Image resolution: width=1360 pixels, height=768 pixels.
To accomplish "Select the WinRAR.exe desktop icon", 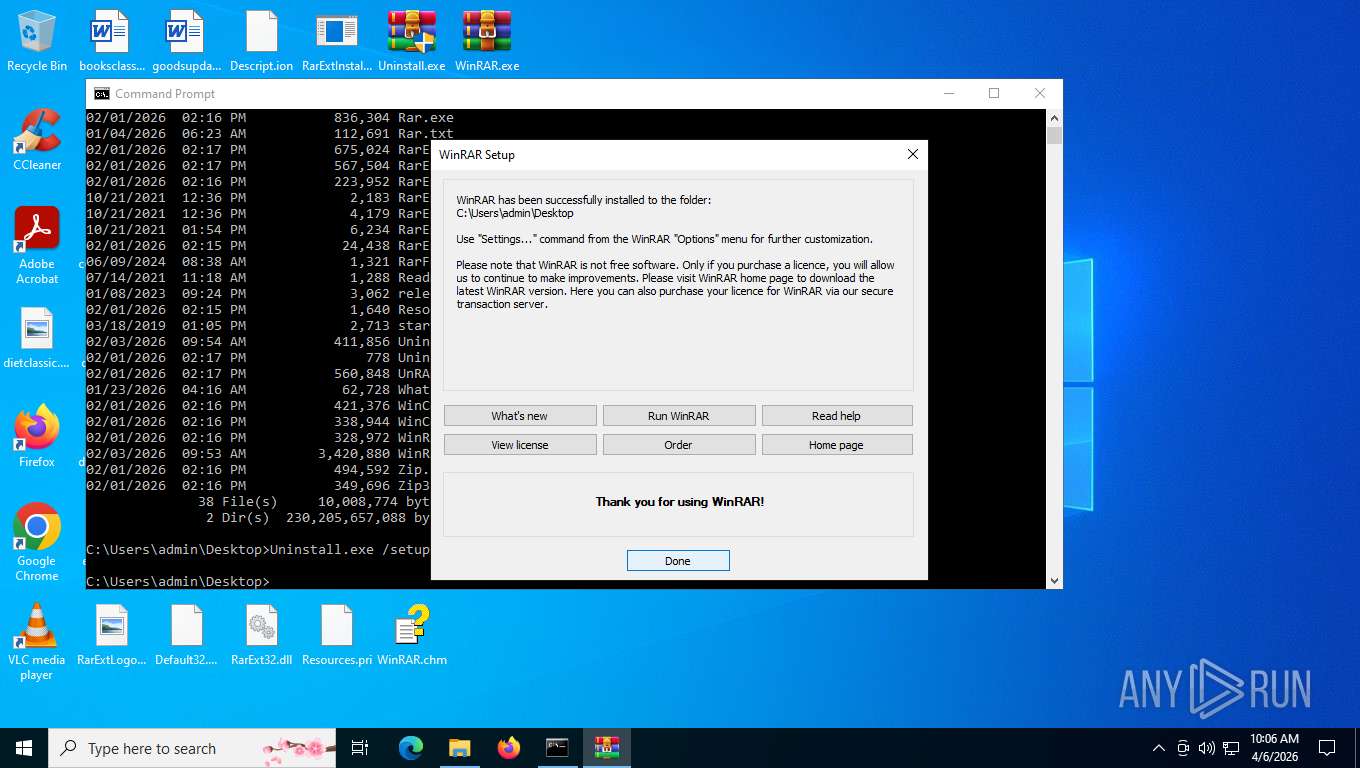I will [x=487, y=42].
